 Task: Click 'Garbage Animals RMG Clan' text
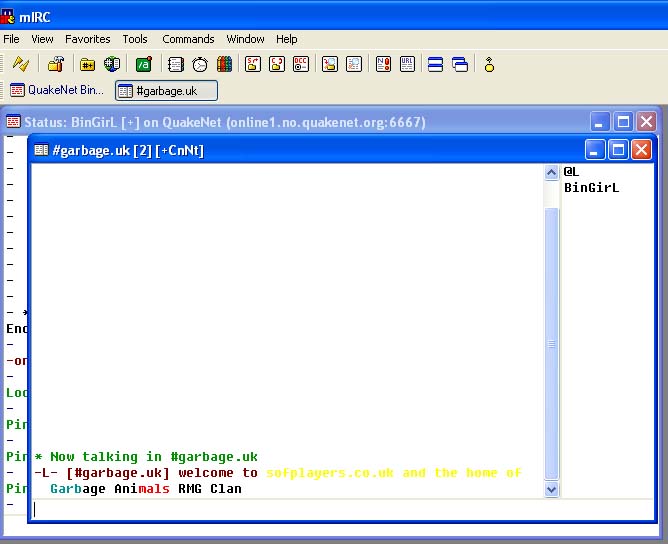146,489
